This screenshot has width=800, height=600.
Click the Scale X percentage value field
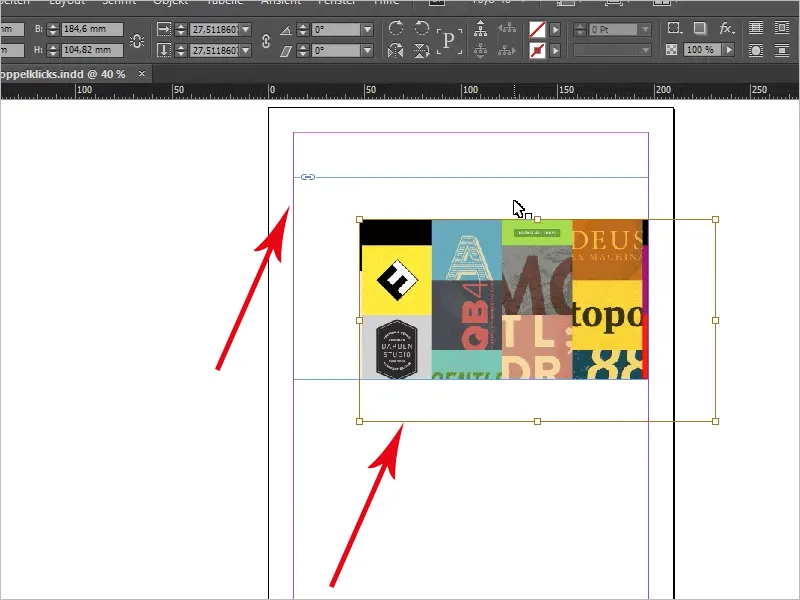[214, 30]
